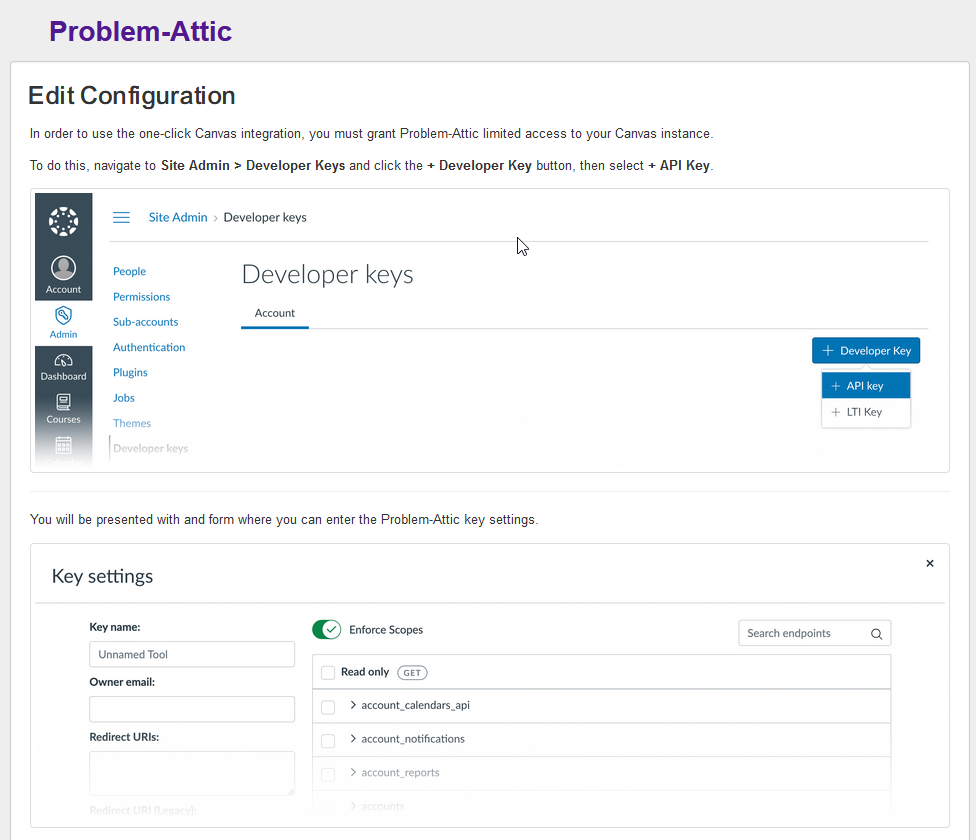Check the account_calendars_api checkbox
Screen dimensions: 976x840
click(x=328, y=707)
